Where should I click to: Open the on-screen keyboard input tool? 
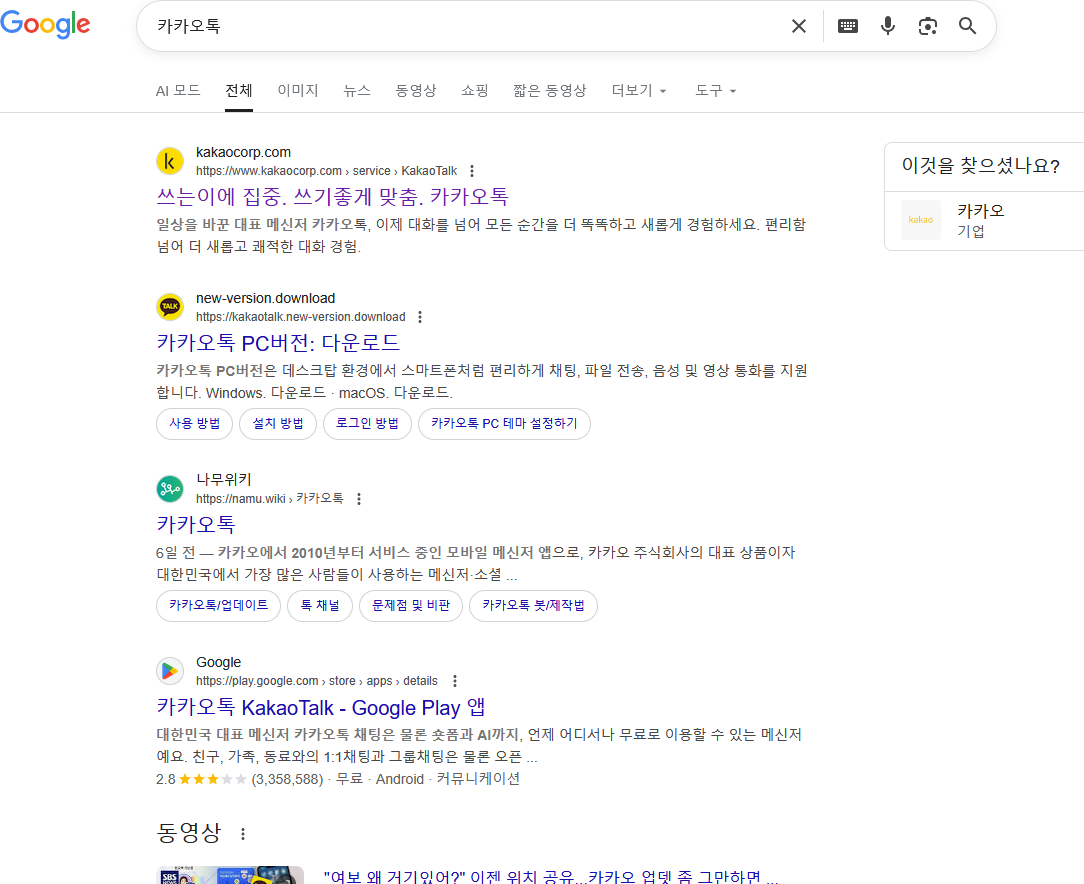pos(848,26)
